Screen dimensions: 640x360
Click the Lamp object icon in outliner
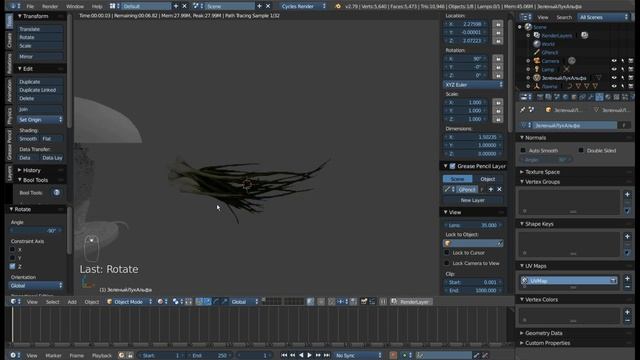[x=537, y=69]
